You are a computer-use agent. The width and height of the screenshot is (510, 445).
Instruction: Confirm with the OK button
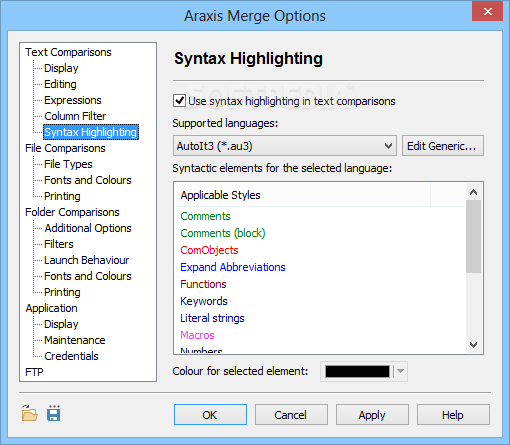point(210,415)
